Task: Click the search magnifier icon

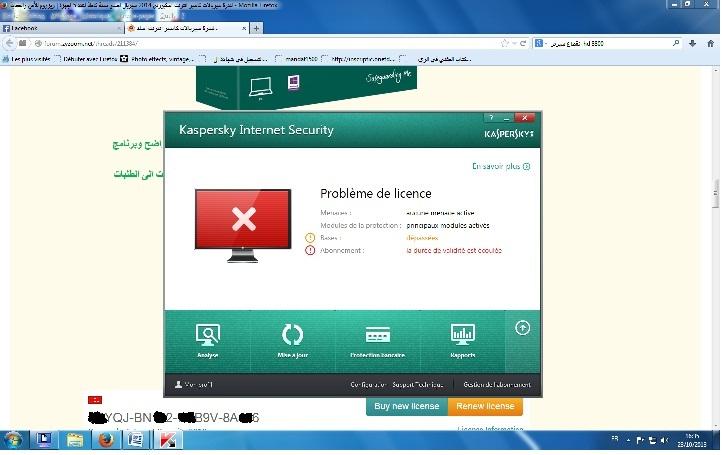Action: point(675,43)
